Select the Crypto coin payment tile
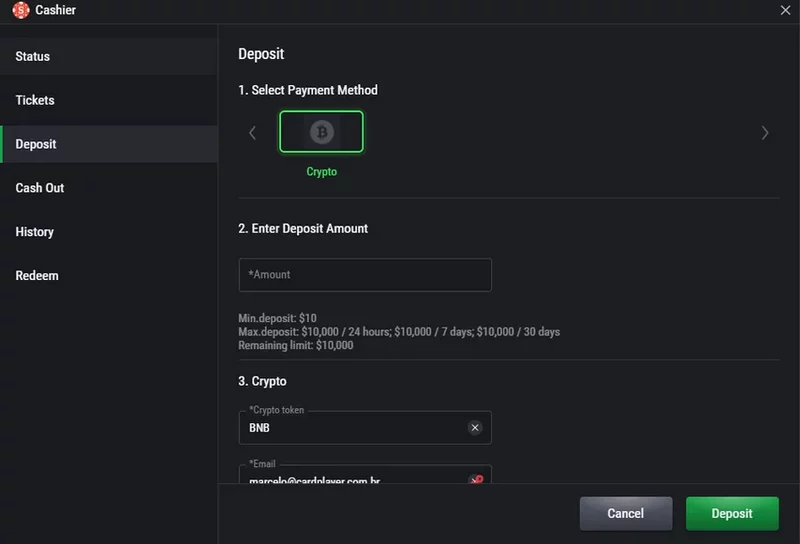The image size is (800, 544). pyautogui.click(x=321, y=131)
